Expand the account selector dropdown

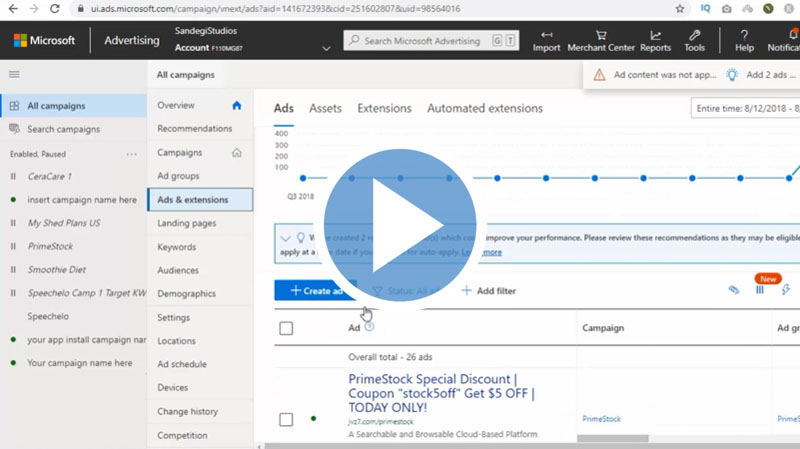pyautogui.click(x=326, y=48)
